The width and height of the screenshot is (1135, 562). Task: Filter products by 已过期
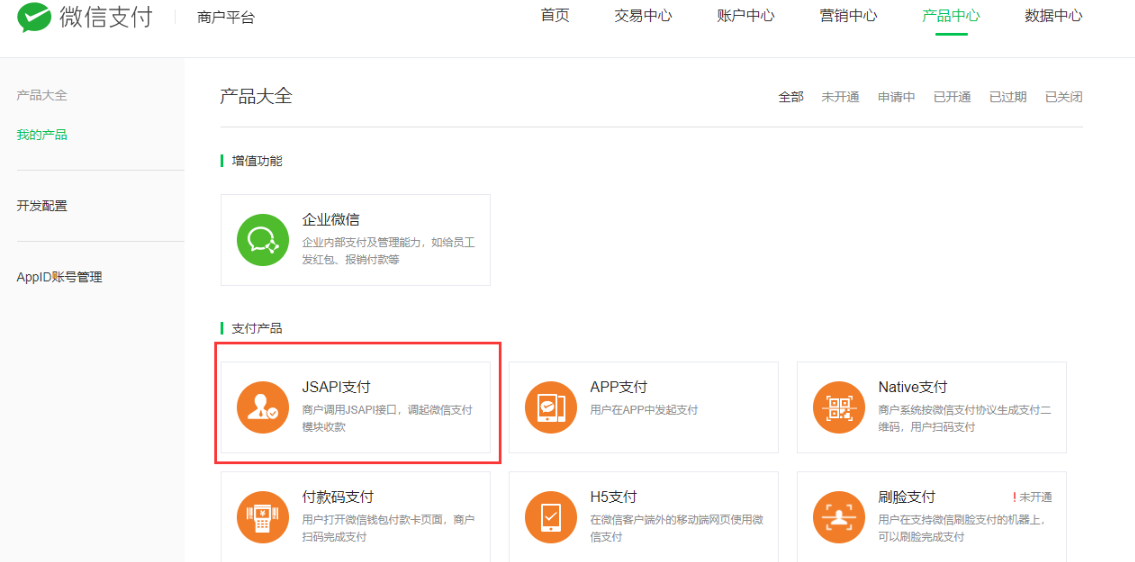coord(1008,97)
